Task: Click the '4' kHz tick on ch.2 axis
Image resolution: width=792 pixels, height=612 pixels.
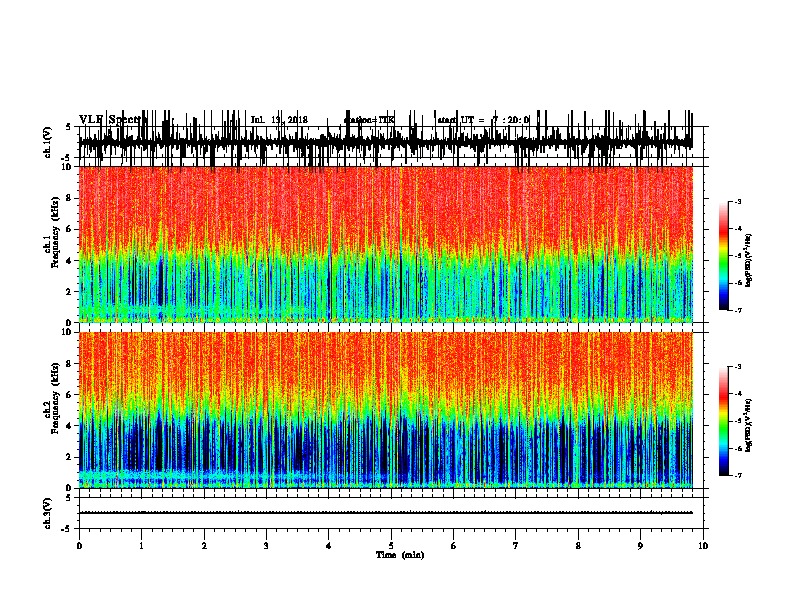Action: [x=70, y=426]
